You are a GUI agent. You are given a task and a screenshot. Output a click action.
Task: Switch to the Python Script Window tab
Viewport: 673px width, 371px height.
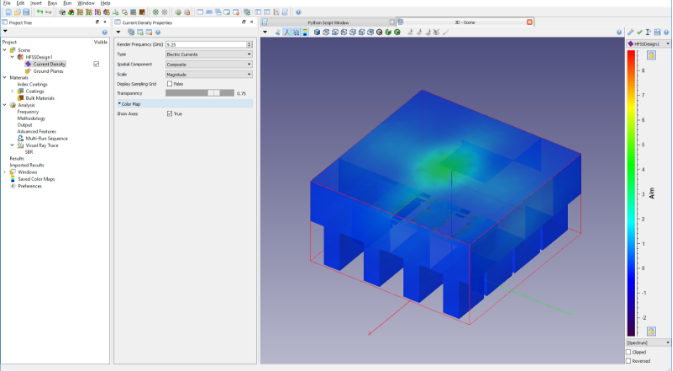(328, 22)
